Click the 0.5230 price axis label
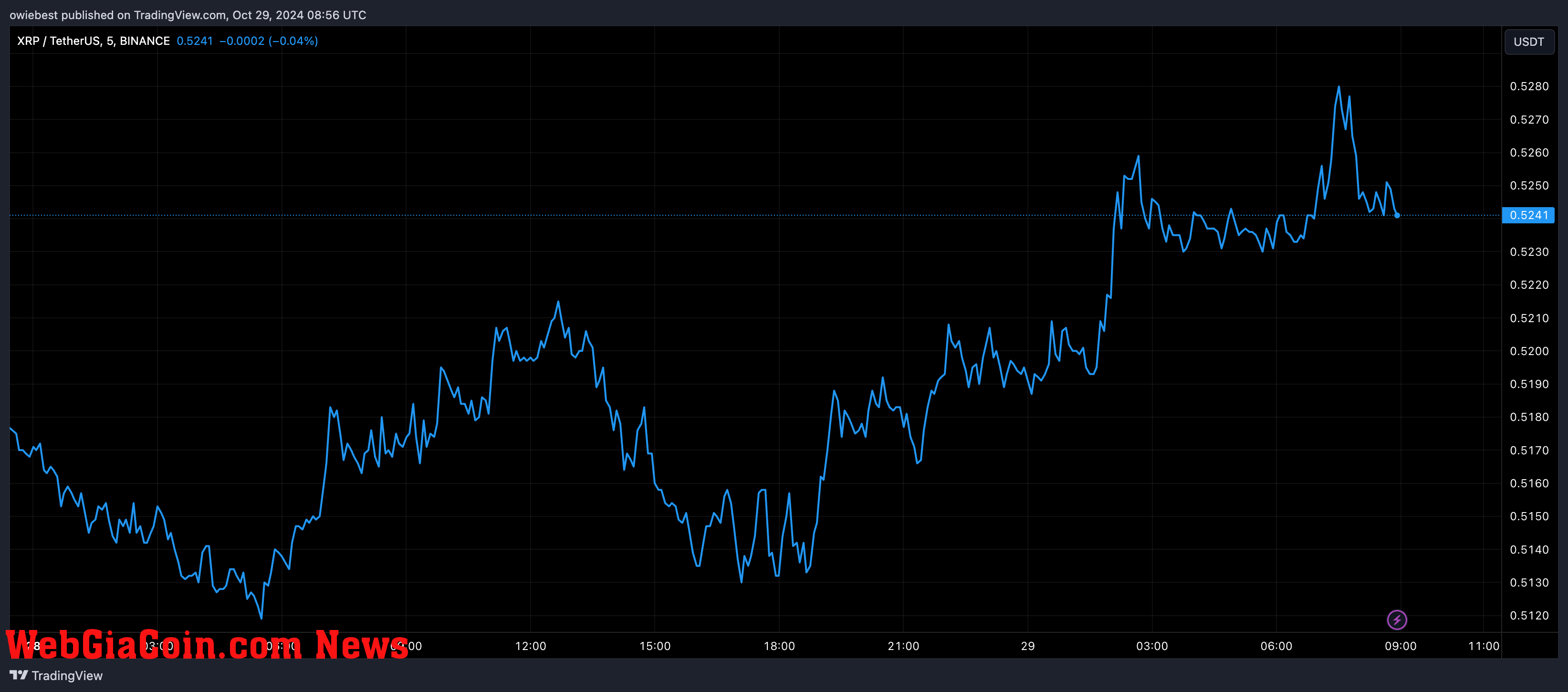 pos(1529,252)
